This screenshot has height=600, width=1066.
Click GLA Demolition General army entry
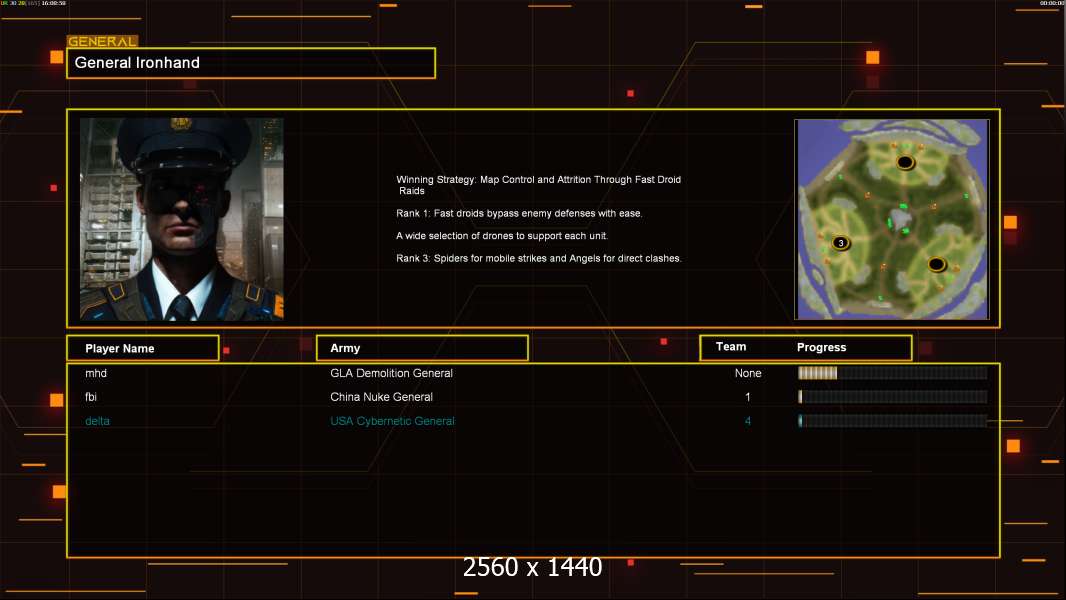click(392, 373)
